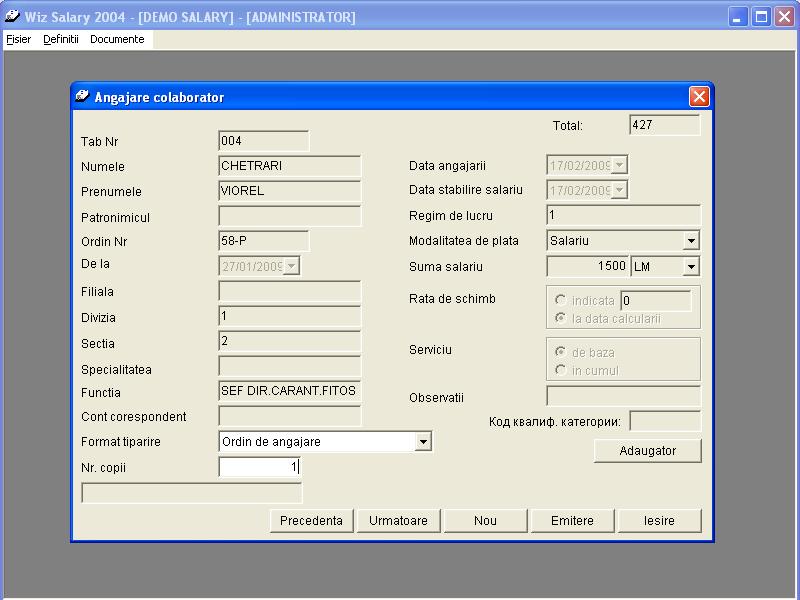Viewport: 800px width, 600px height.
Task: Expand the Format tiparire combo box
Action: coord(423,442)
